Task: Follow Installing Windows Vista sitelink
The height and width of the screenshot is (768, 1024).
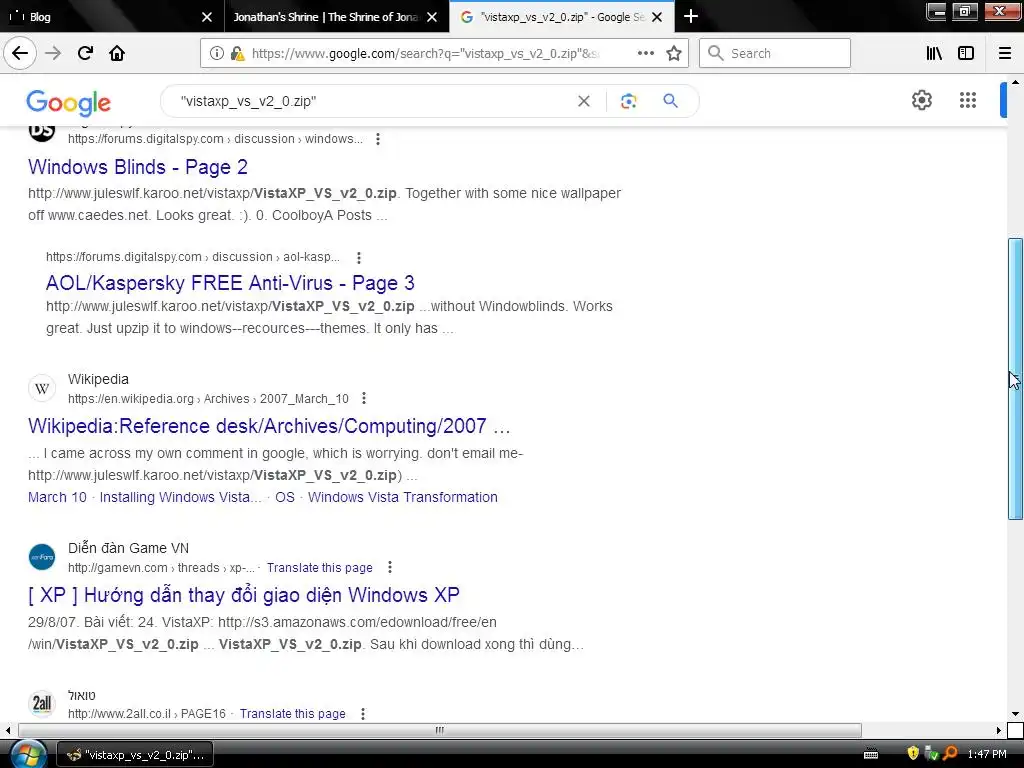Action: click(x=180, y=497)
